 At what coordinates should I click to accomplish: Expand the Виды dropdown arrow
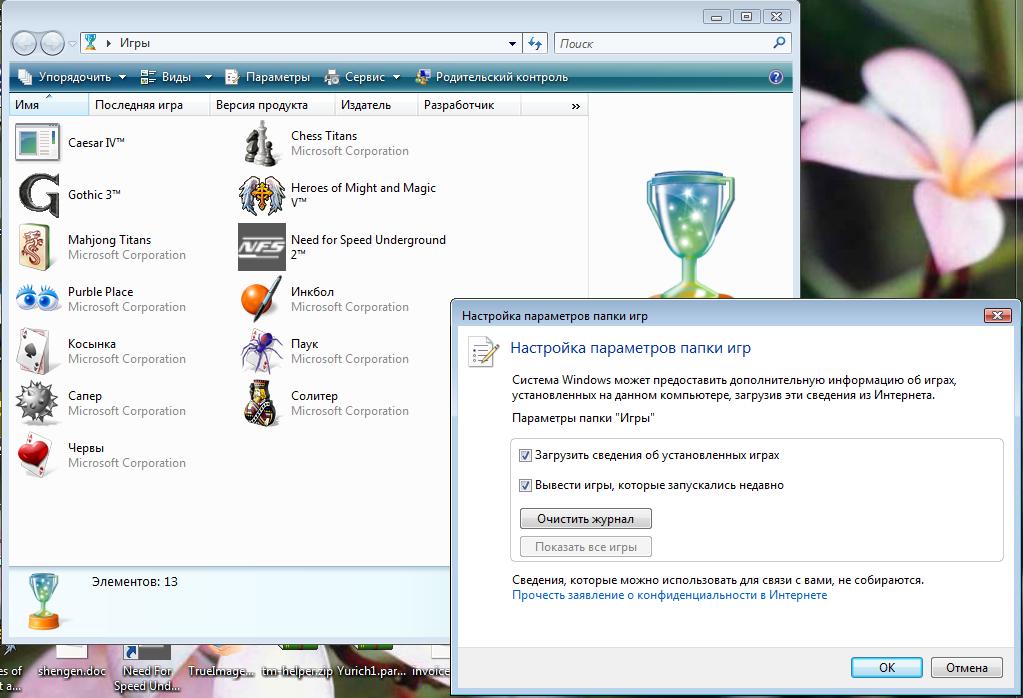pyautogui.click(x=208, y=77)
